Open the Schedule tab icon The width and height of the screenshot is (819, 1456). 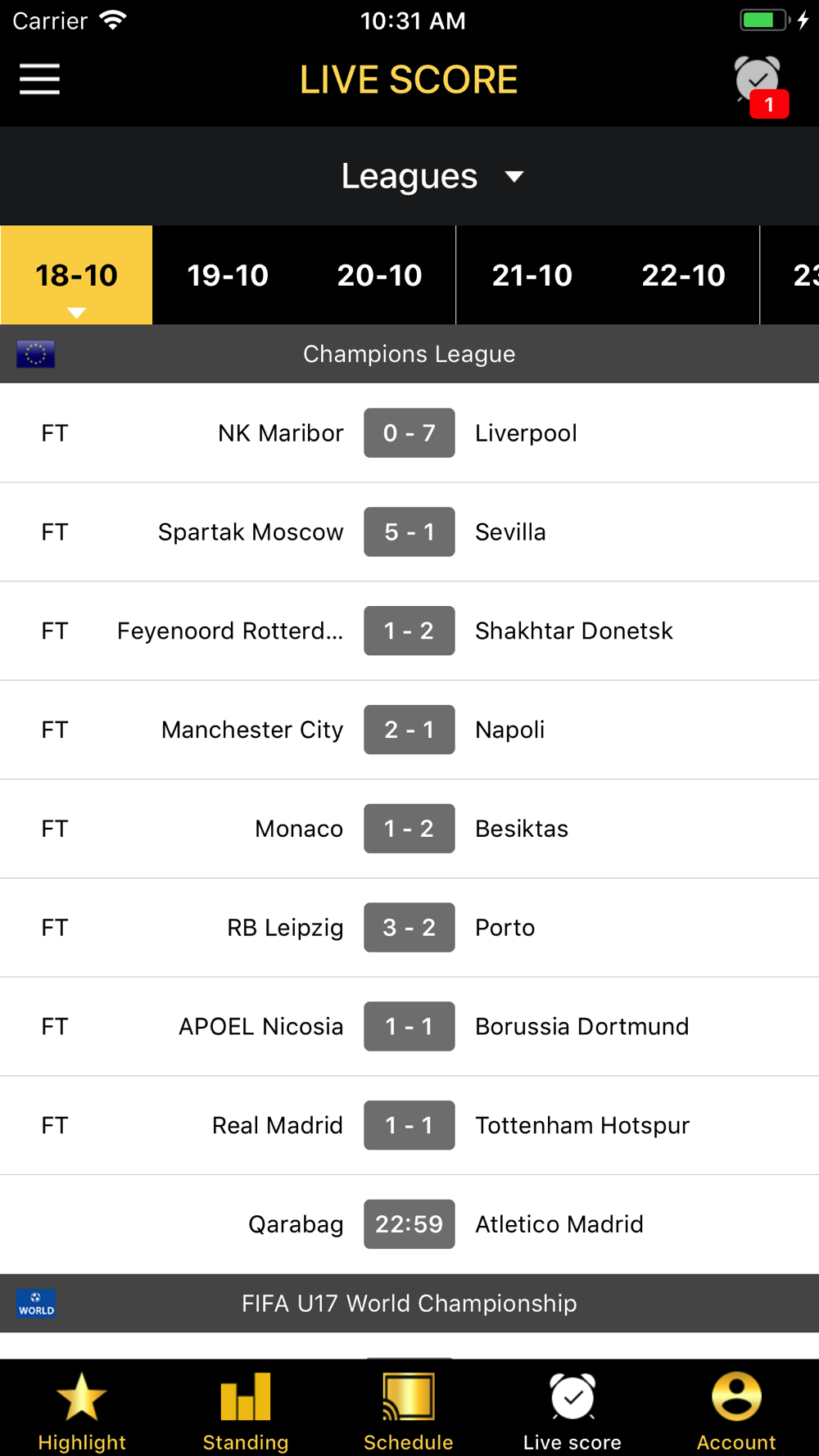click(x=409, y=1397)
